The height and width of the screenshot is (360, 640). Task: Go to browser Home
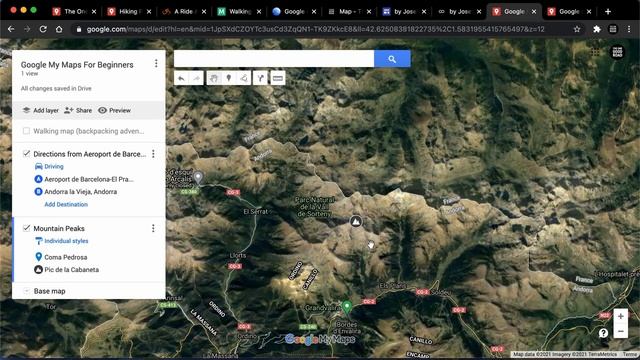tap(59, 29)
